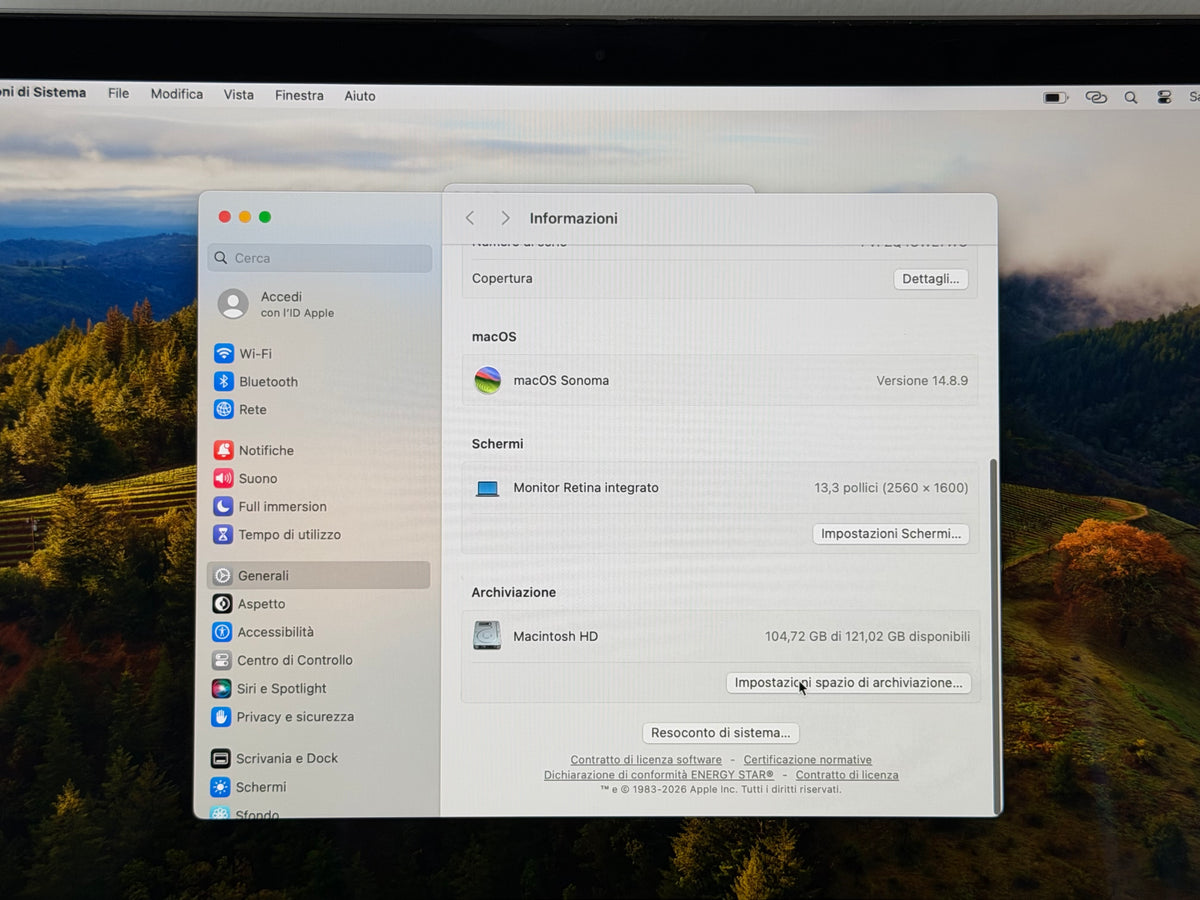Open Wi-Fi settings icon in sidebar

[224, 354]
